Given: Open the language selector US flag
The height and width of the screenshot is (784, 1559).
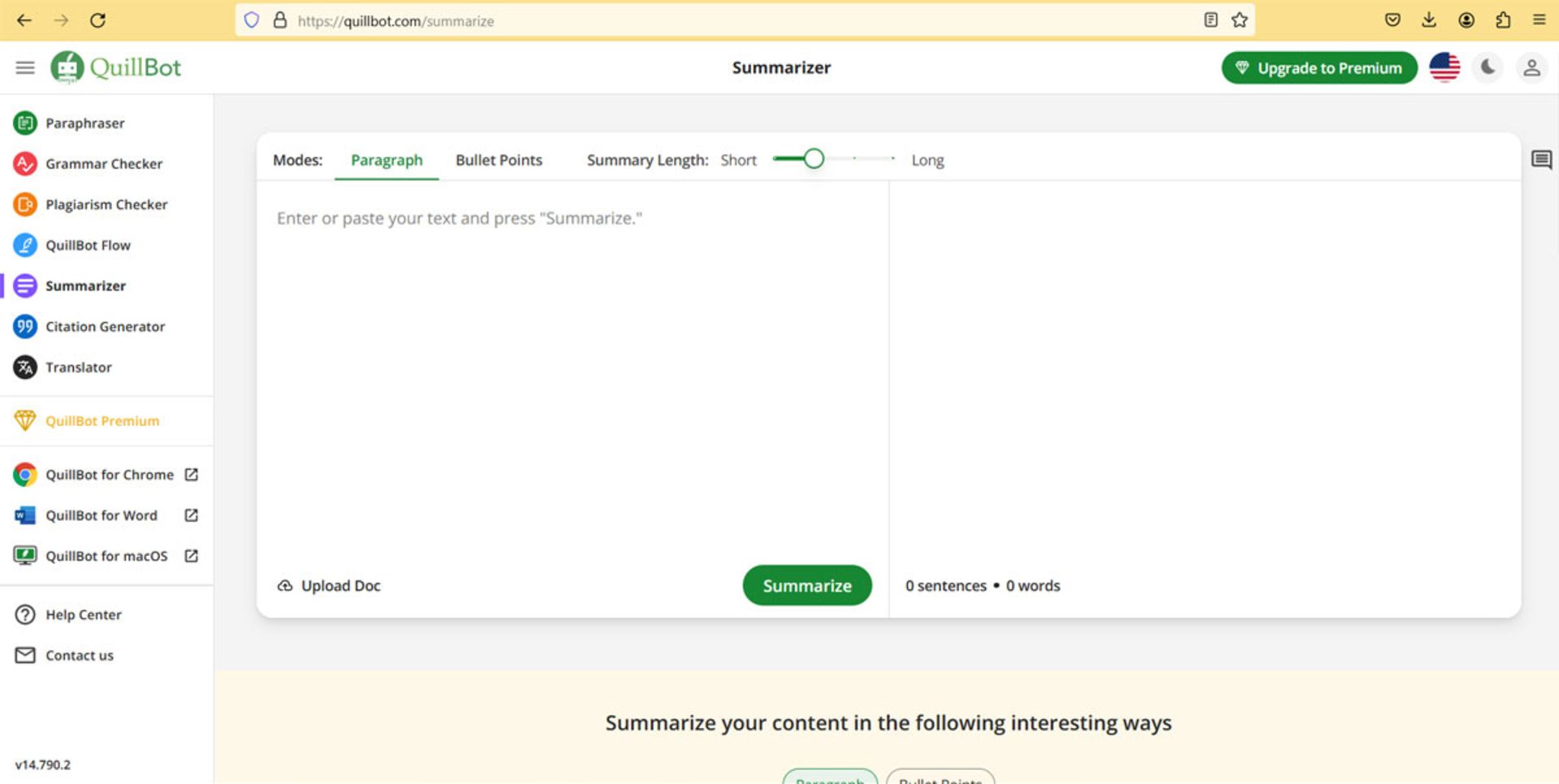Looking at the screenshot, I should [1445, 67].
